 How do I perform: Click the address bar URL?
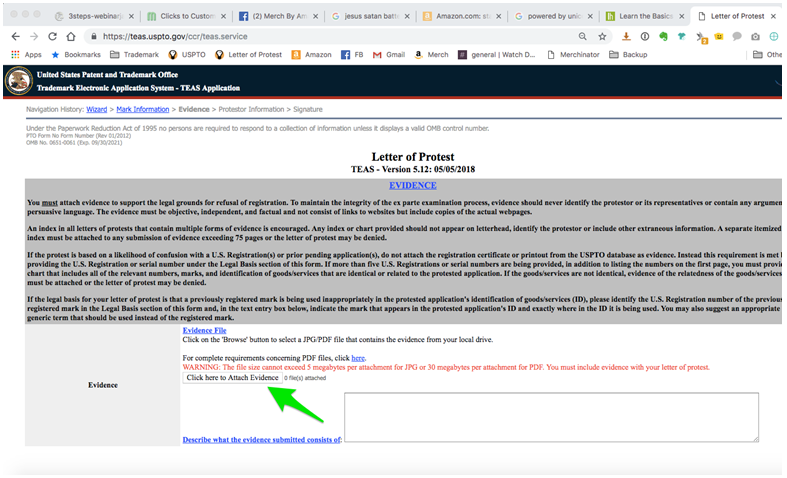coord(175,36)
